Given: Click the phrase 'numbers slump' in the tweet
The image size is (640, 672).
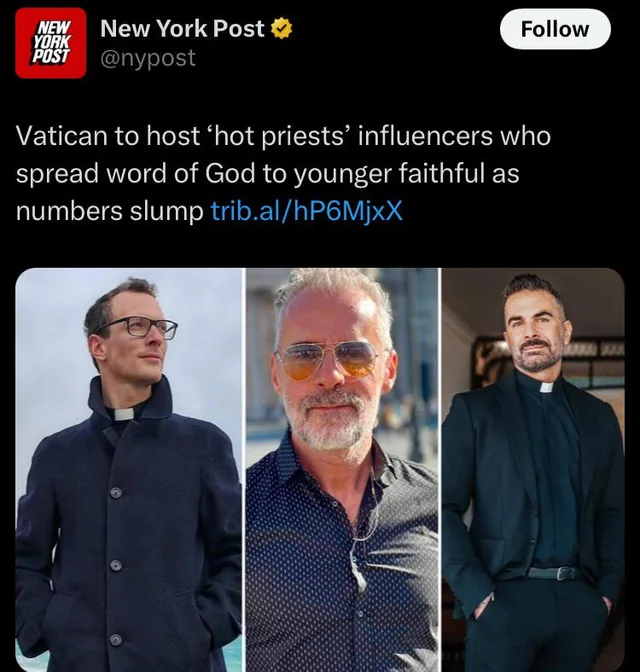Looking at the screenshot, I should [110, 211].
